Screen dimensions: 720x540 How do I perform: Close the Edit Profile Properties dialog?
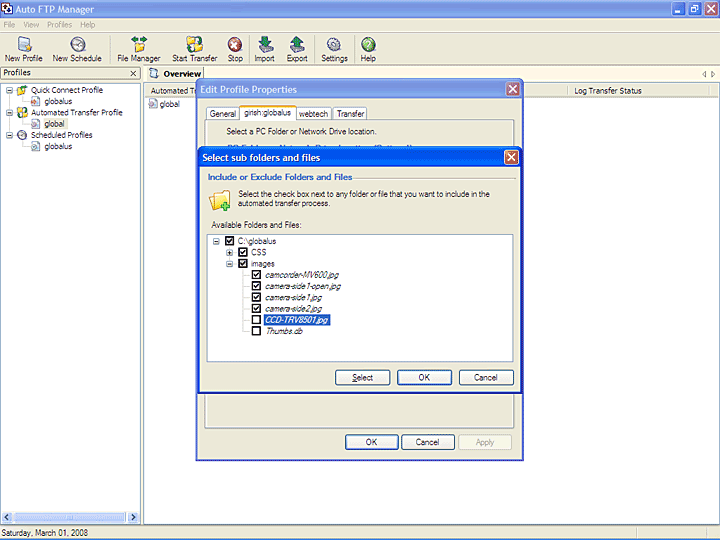(512, 89)
